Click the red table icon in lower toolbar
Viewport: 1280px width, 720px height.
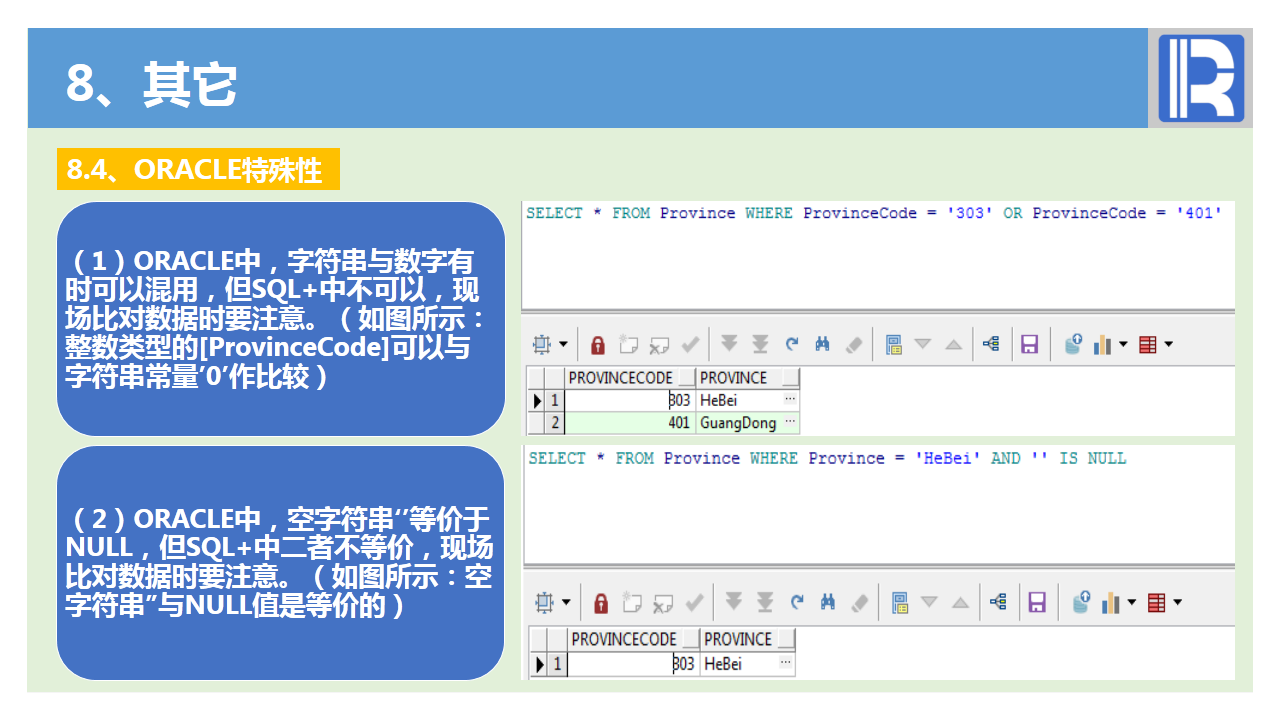(x=1157, y=602)
